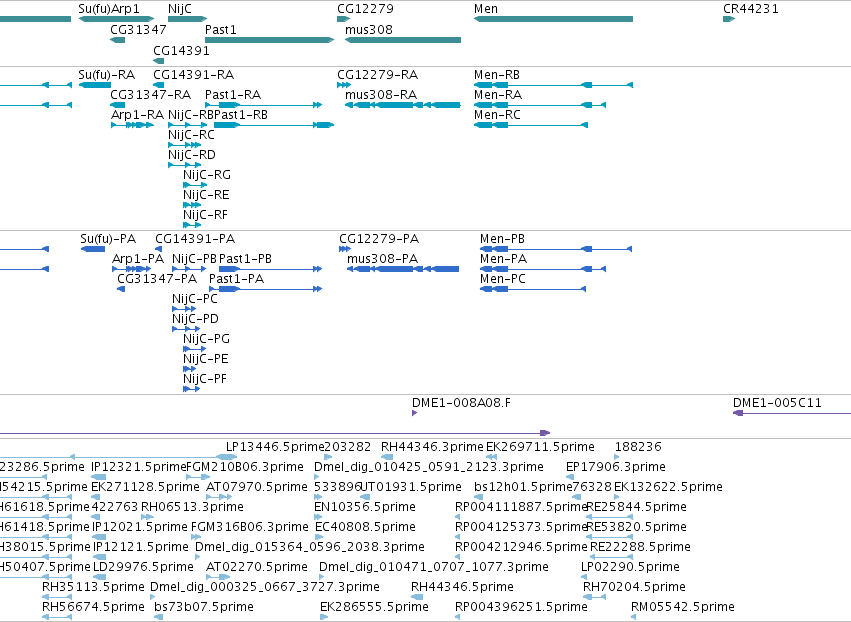Click the Arp1-RA transcript label
This screenshot has width=851, height=622.
(137, 115)
